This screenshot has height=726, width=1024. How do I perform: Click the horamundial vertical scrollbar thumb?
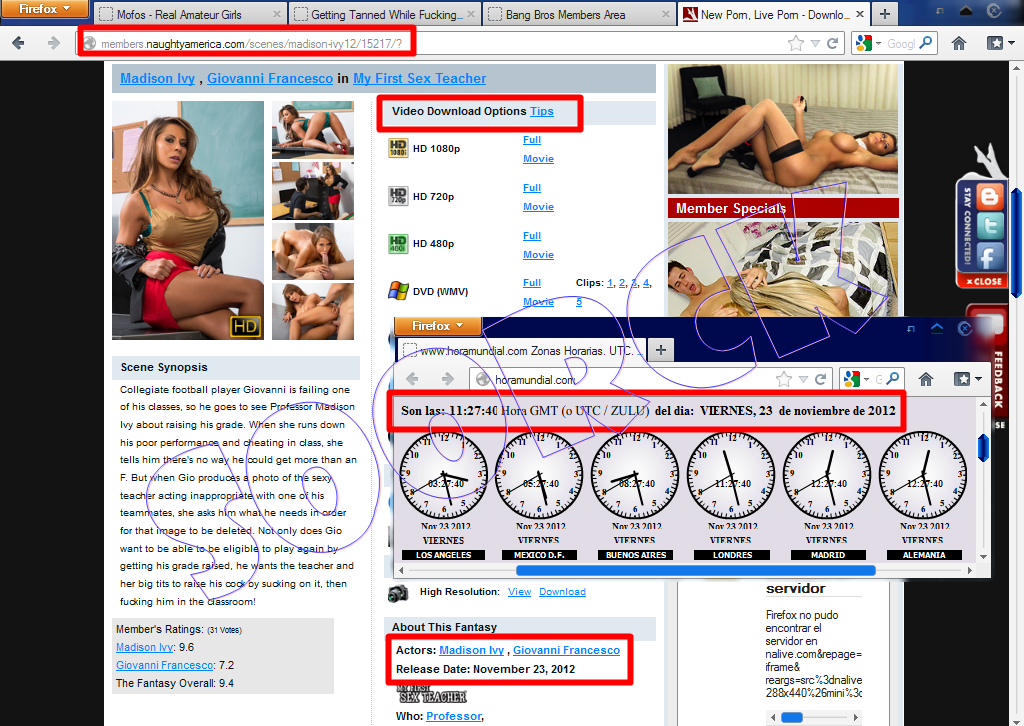tap(984, 448)
